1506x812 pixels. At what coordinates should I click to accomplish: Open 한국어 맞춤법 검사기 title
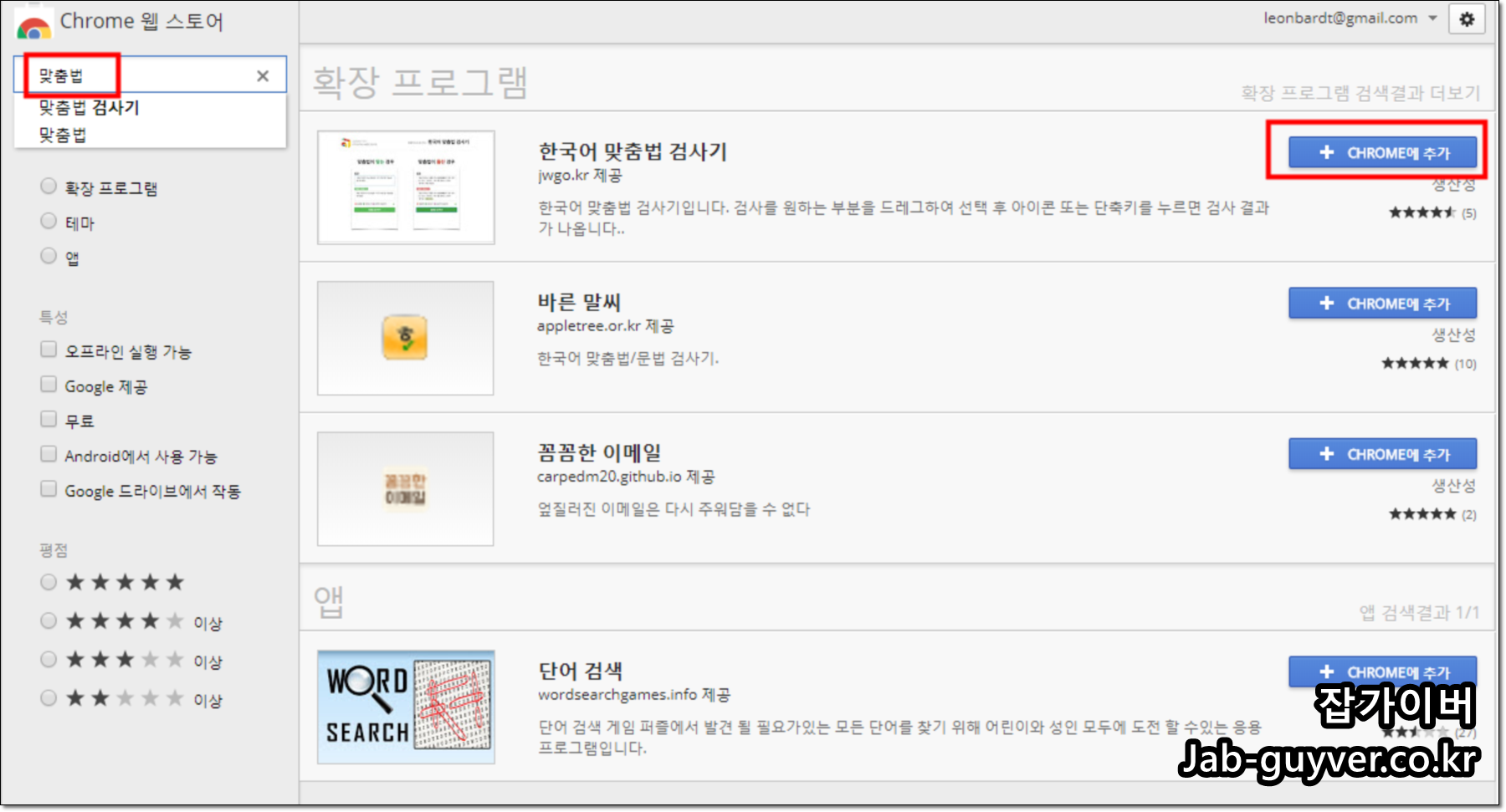(633, 151)
